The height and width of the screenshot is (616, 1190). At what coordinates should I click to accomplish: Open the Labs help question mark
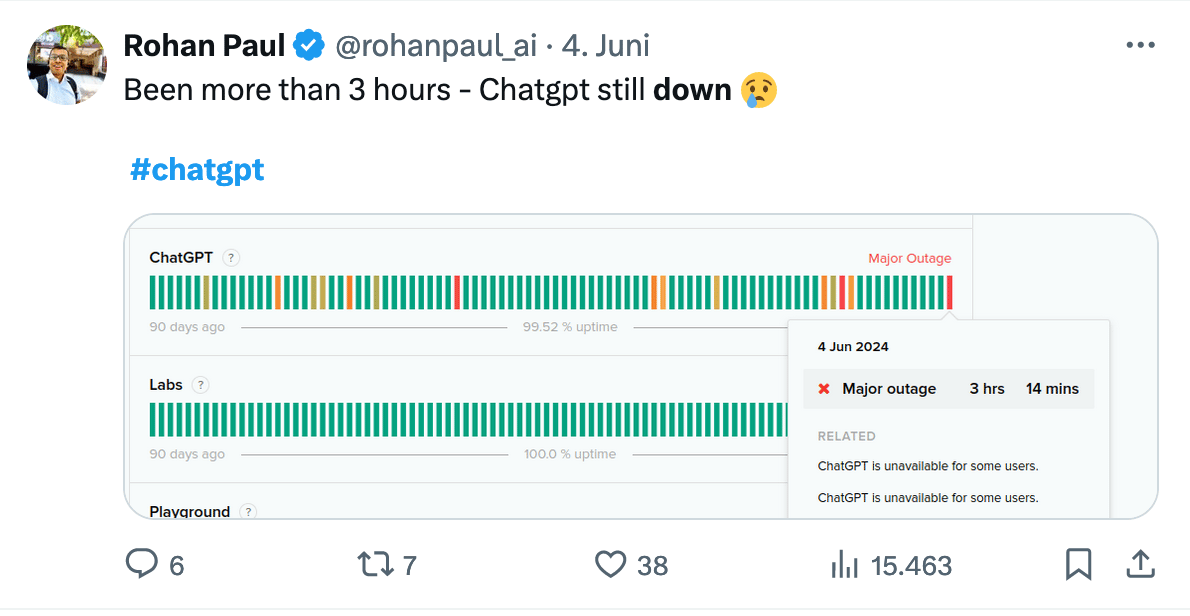pos(200,384)
